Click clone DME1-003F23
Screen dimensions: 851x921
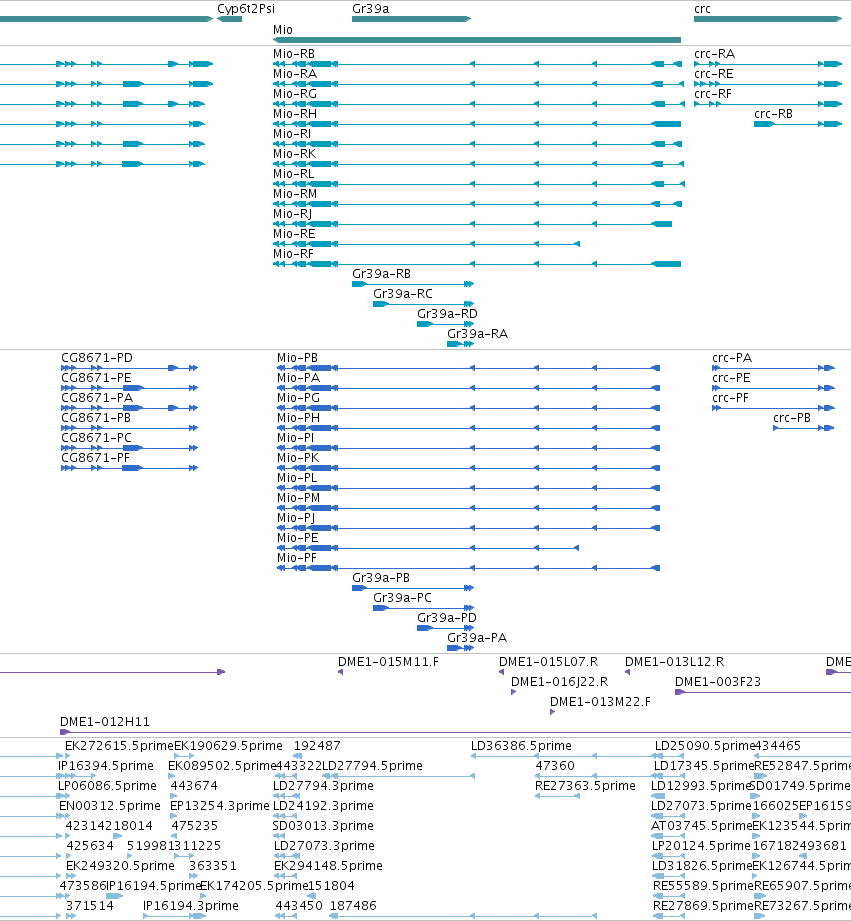point(718,682)
